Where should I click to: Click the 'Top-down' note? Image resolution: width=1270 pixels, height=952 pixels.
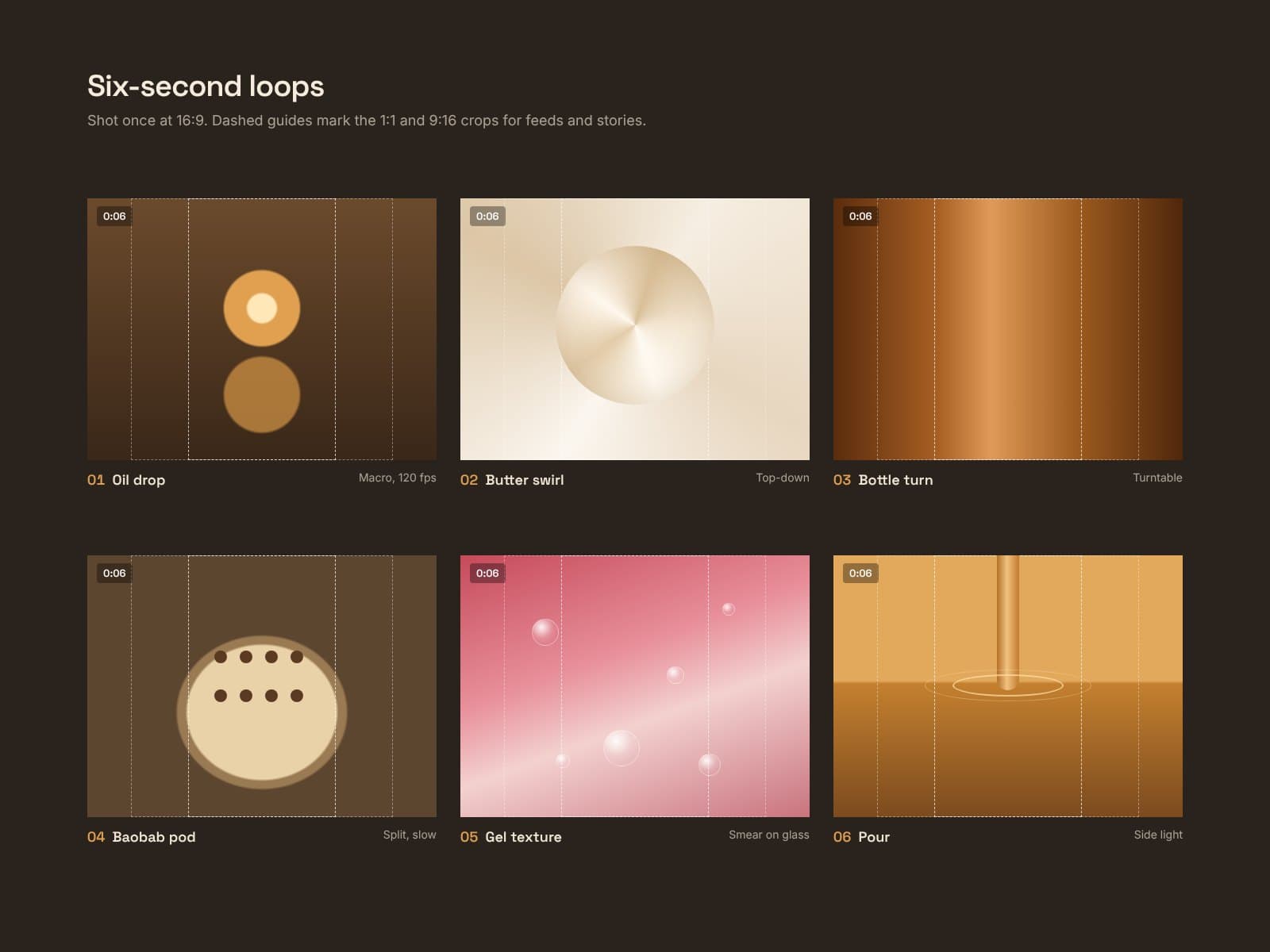pyautogui.click(x=783, y=478)
